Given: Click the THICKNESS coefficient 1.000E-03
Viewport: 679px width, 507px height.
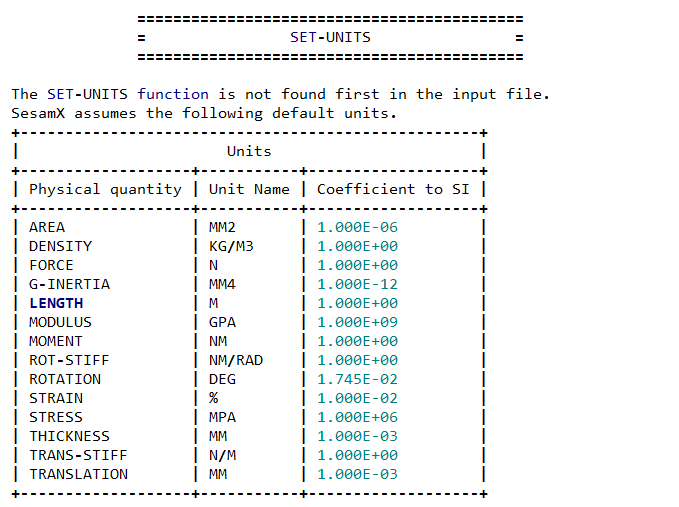Looking at the screenshot, I should coord(357,437).
